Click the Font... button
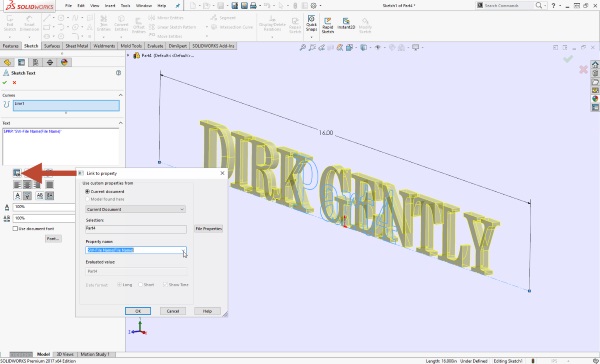Image resolution: width=600 pixels, height=364 pixels. pos(53,238)
